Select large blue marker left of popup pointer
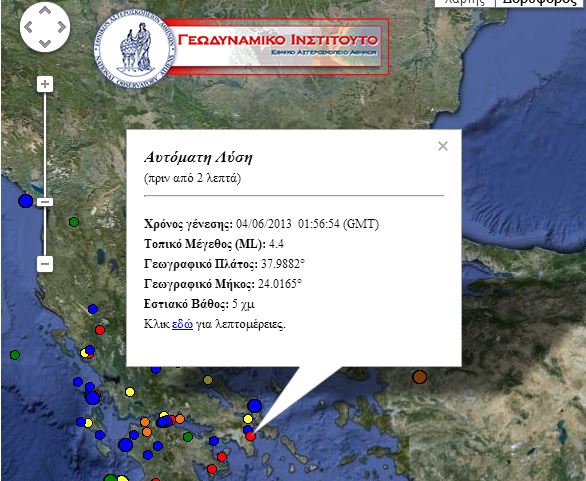Screen dimensions: 586x481 click(x=255, y=406)
